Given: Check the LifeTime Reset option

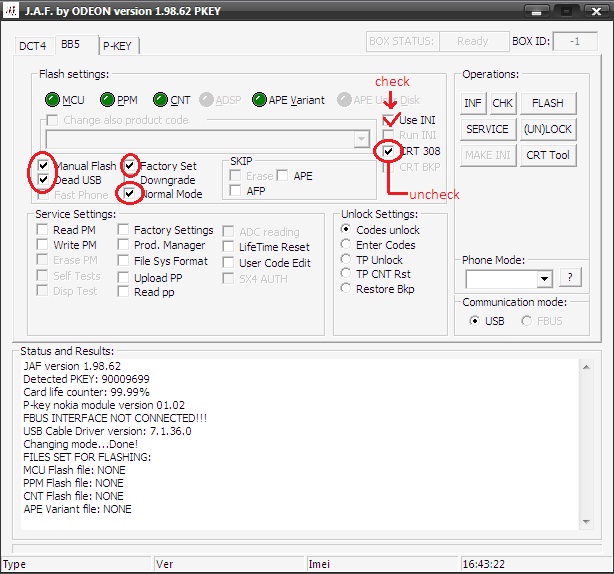Looking at the screenshot, I should 228,247.
